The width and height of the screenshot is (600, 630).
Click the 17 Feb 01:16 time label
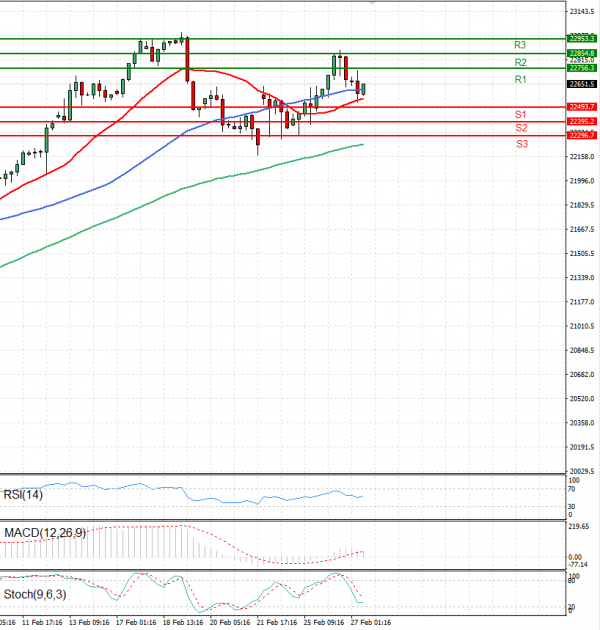pos(136,622)
